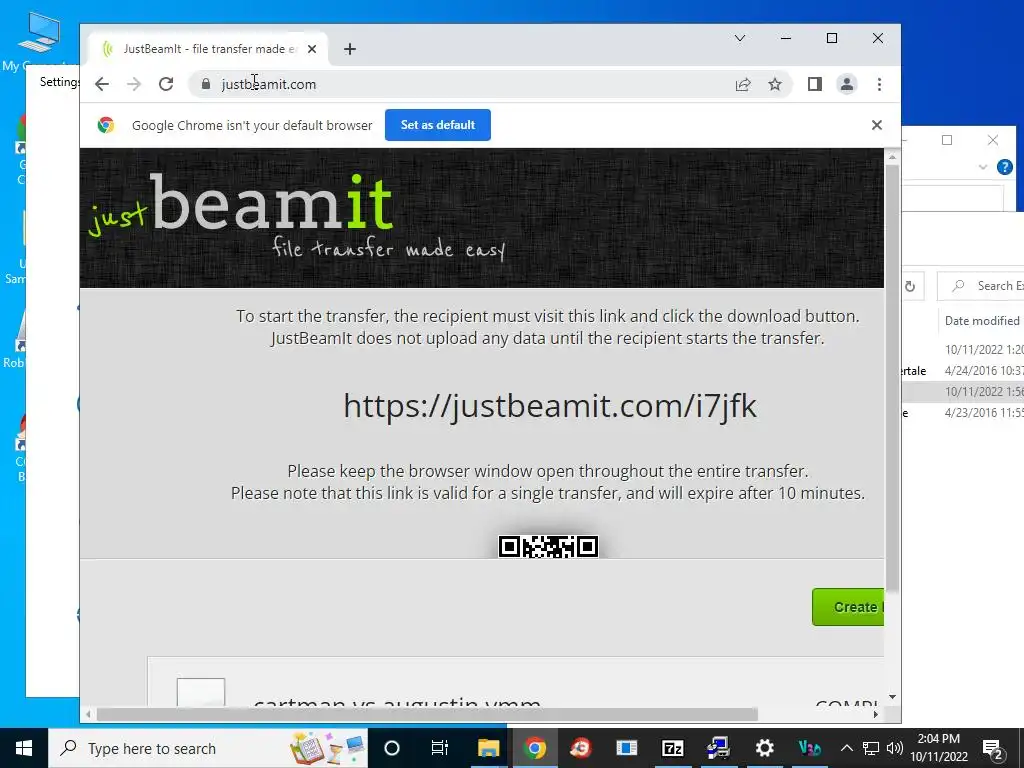Switch to Chrome taskbar icon

coord(535,748)
